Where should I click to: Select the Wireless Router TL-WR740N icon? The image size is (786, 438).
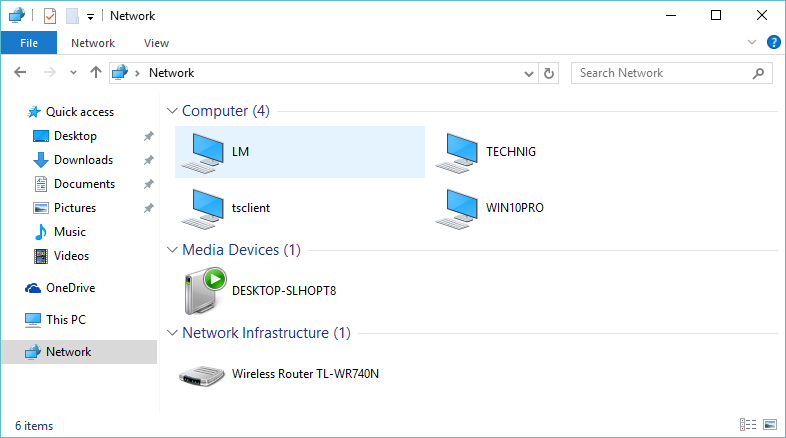click(202, 375)
